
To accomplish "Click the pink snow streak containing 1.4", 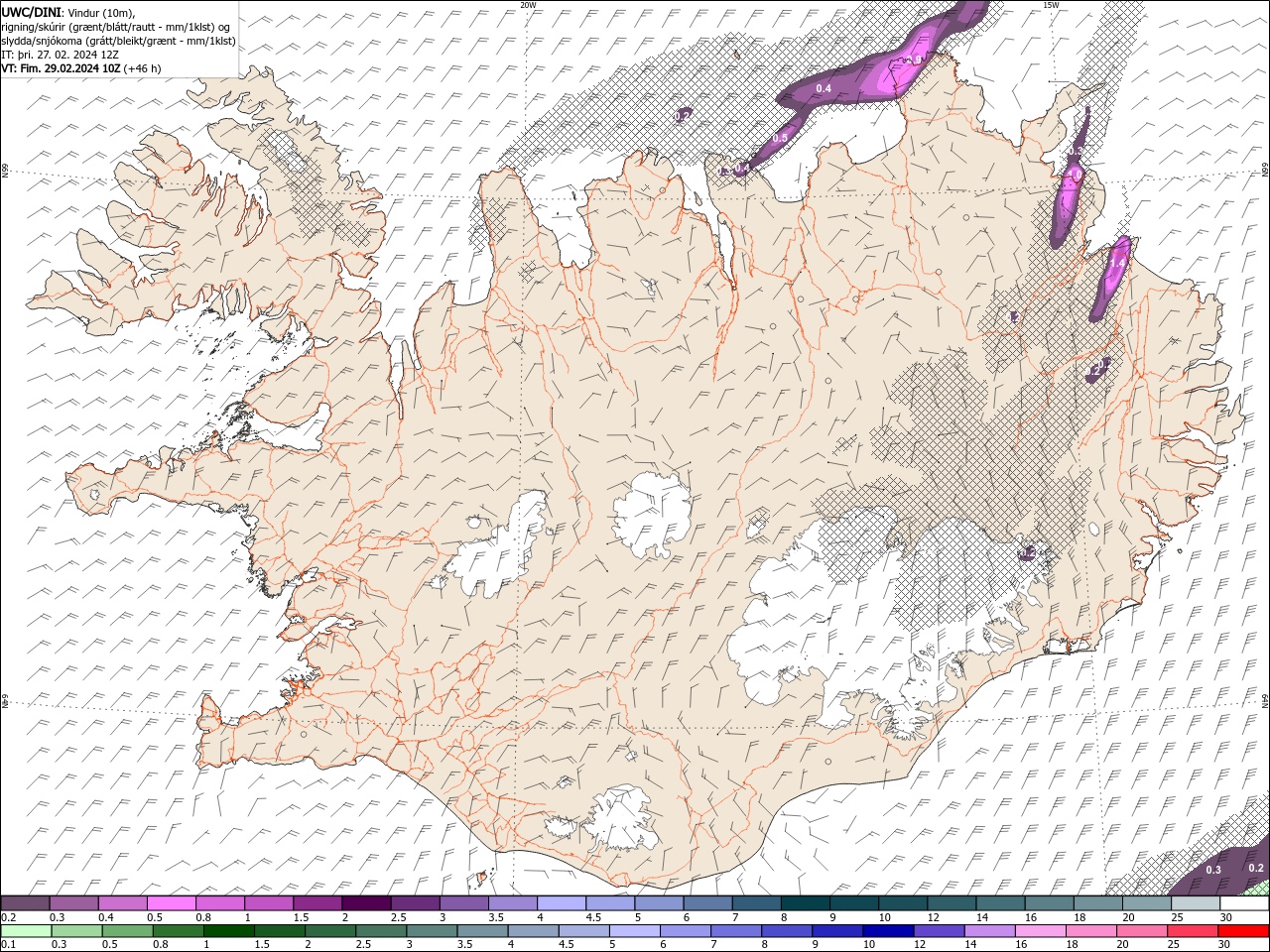I will [x=1109, y=280].
